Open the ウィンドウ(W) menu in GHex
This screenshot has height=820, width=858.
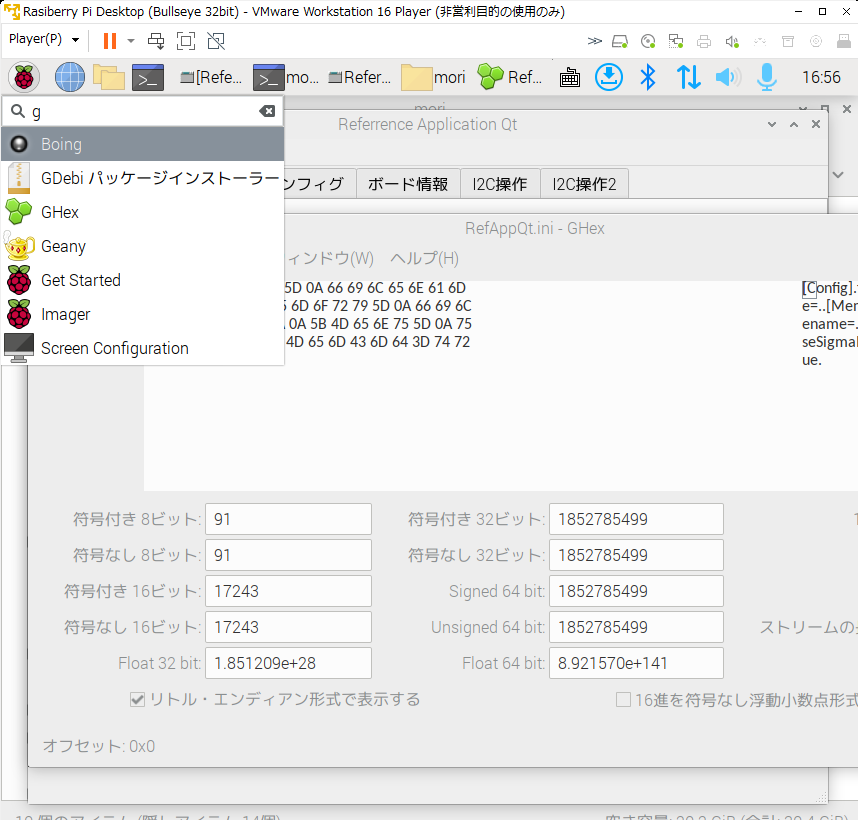(330, 258)
